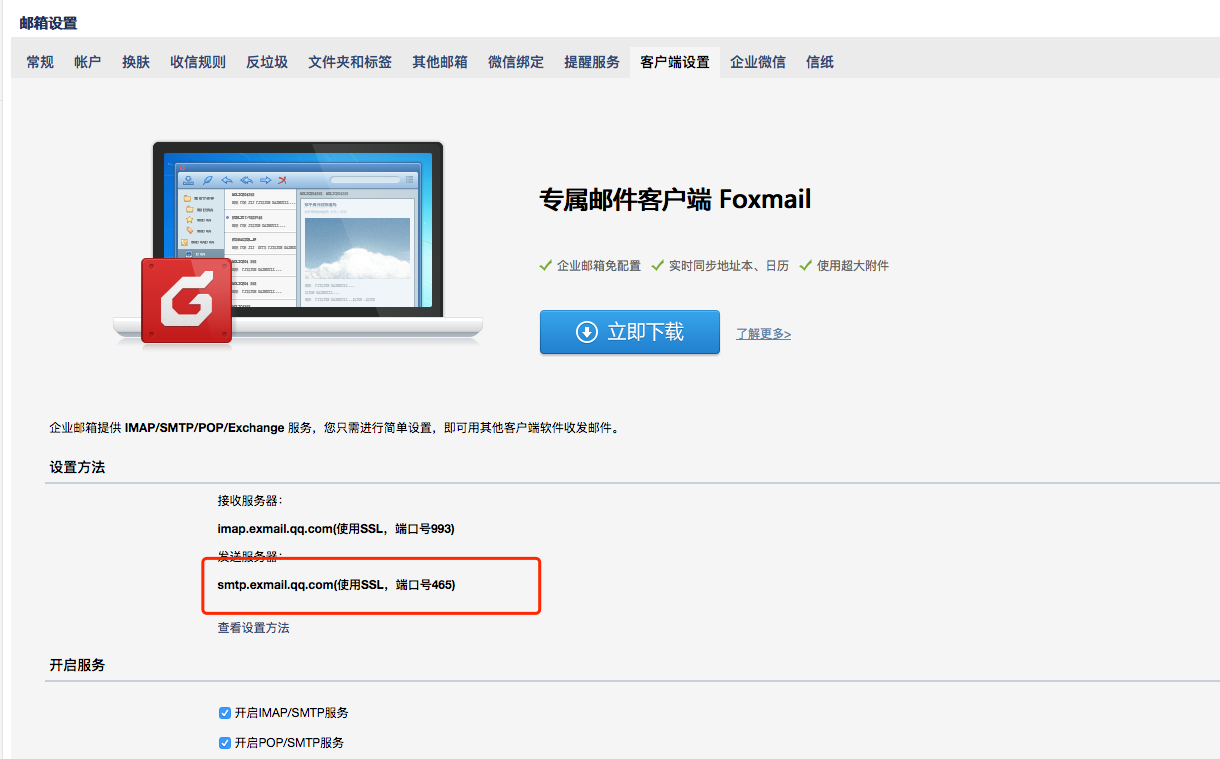Uncheck 开启IMAP/SMTP服务 checkbox
The height and width of the screenshot is (759, 1220).
(225, 713)
